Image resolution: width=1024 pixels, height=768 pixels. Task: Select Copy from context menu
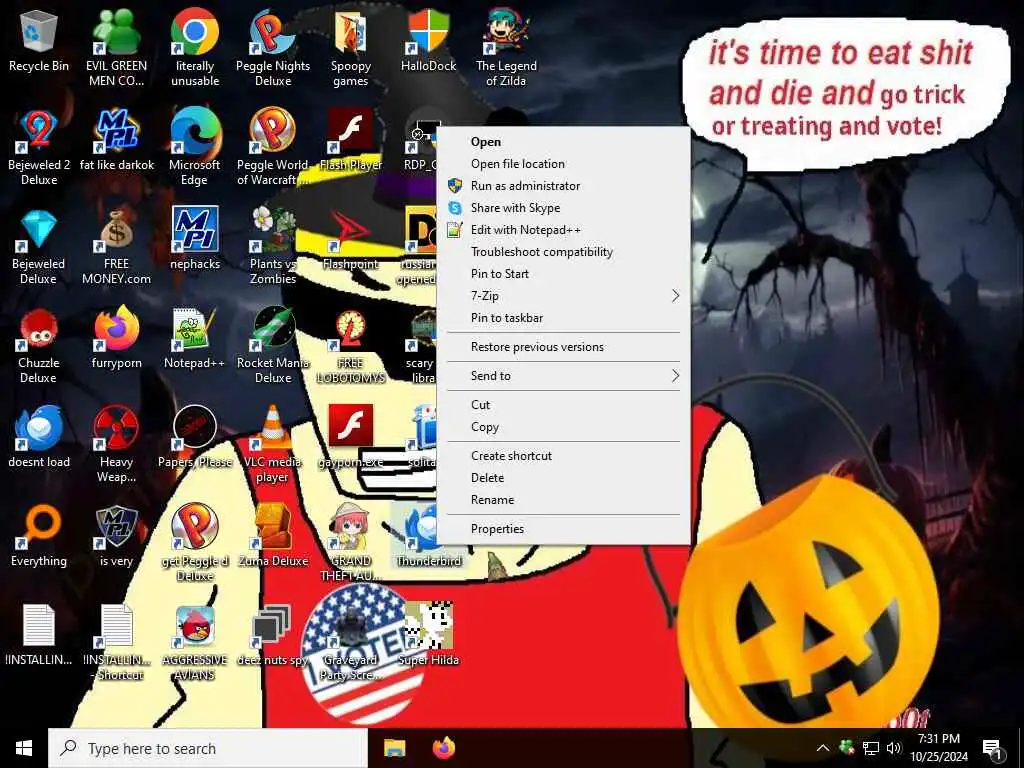[x=563, y=427]
